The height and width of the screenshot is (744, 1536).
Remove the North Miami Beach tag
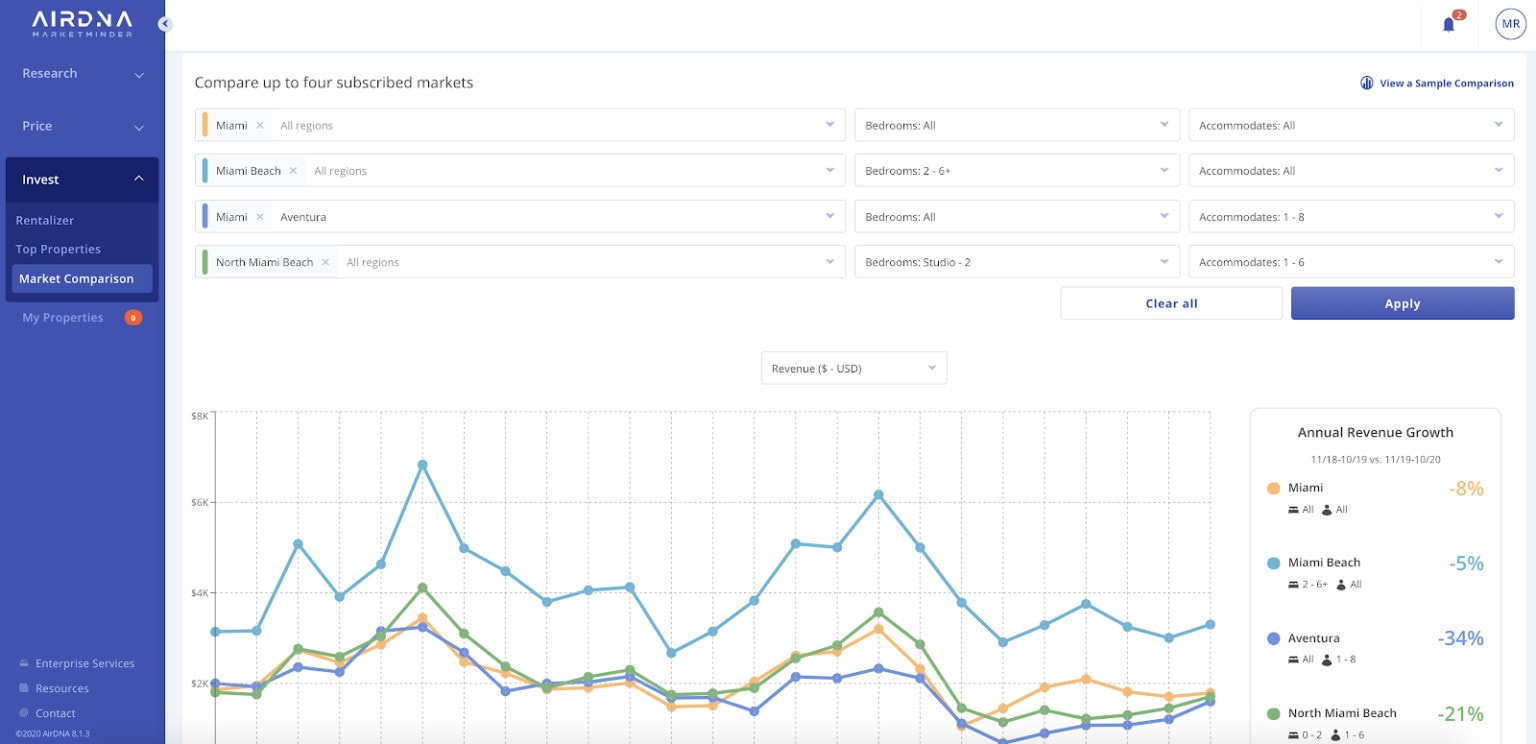pyautogui.click(x=325, y=262)
